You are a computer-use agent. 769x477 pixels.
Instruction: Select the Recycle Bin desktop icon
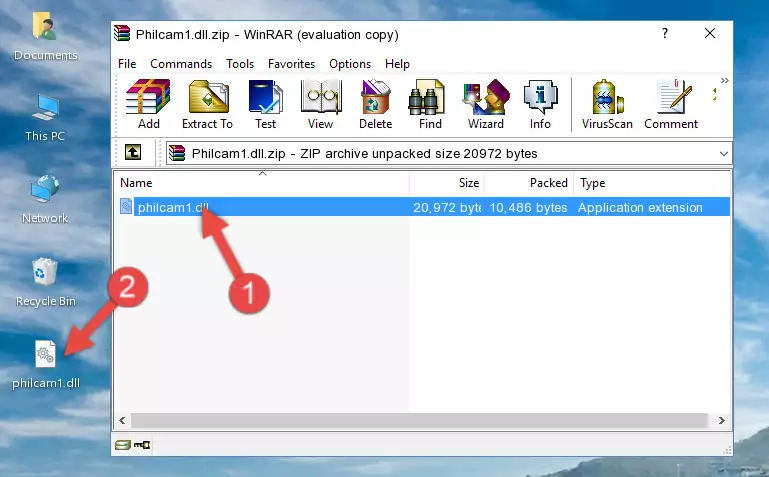click(45, 283)
